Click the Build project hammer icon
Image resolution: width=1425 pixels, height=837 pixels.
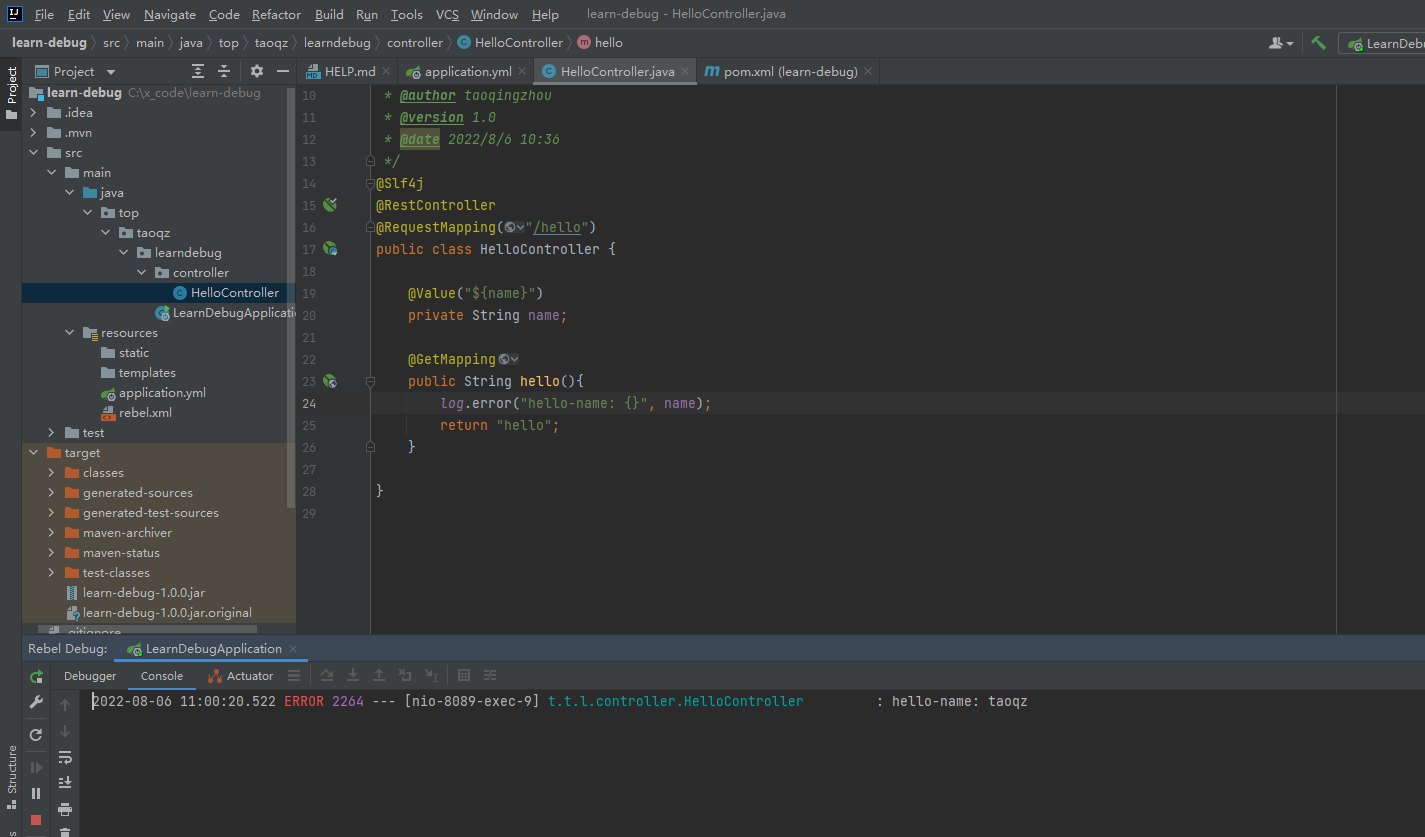[1319, 43]
